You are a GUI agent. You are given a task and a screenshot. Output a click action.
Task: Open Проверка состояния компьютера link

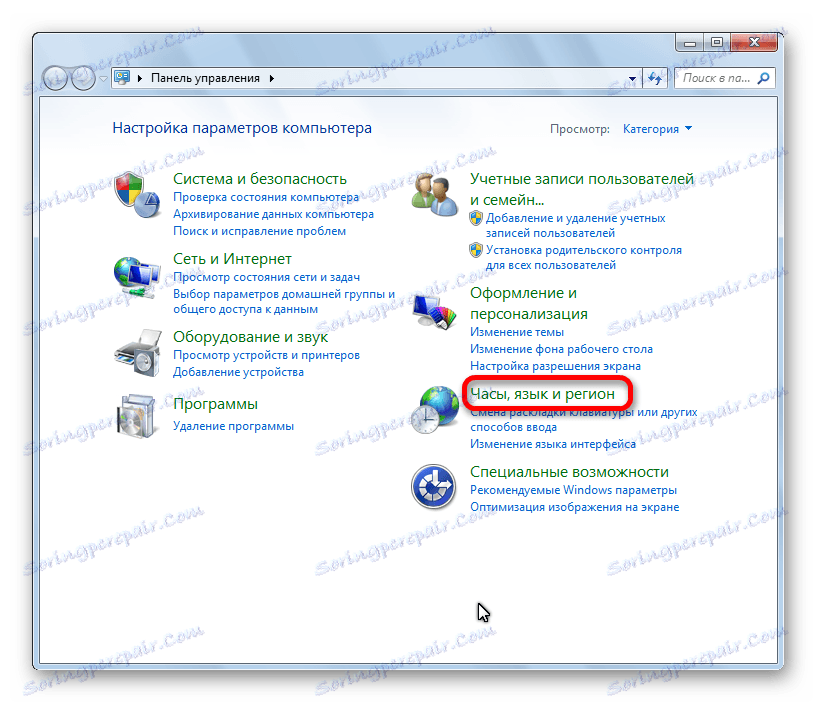[266, 197]
